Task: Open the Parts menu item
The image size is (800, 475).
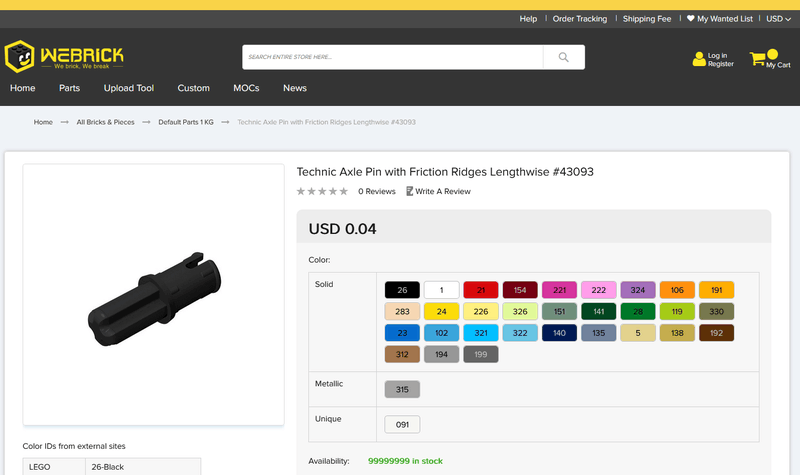Action: pyautogui.click(x=69, y=88)
